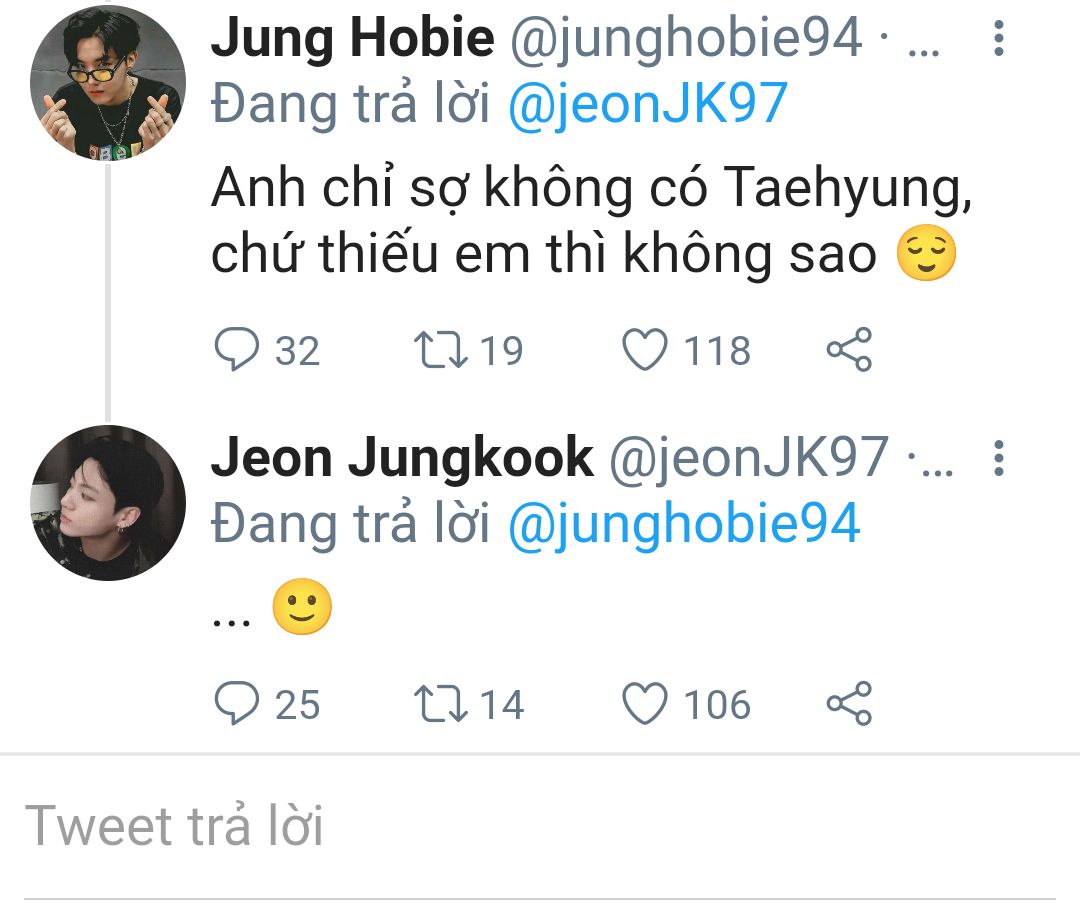Screen dimensions: 1080x907
Task: Reply to Jung Hobie's tweet
Action: 237,351
